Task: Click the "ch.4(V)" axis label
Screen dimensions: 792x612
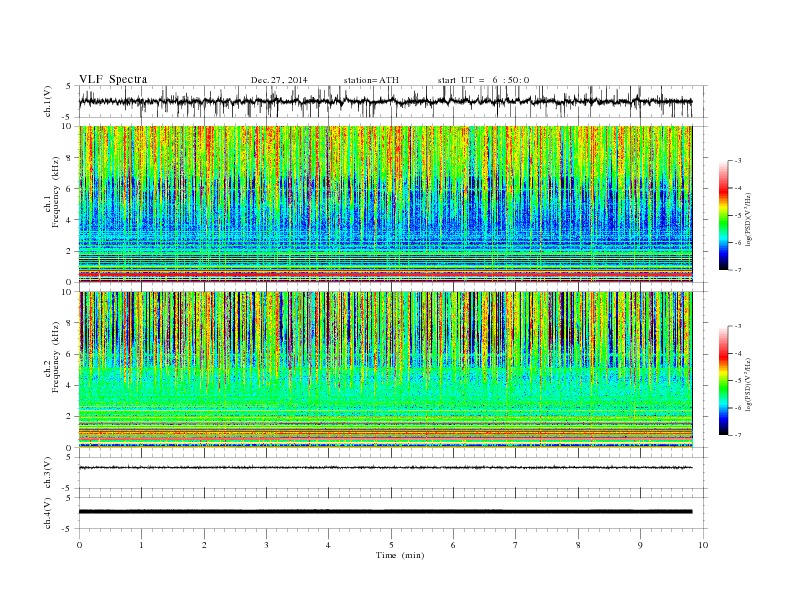Action: pyautogui.click(x=48, y=514)
